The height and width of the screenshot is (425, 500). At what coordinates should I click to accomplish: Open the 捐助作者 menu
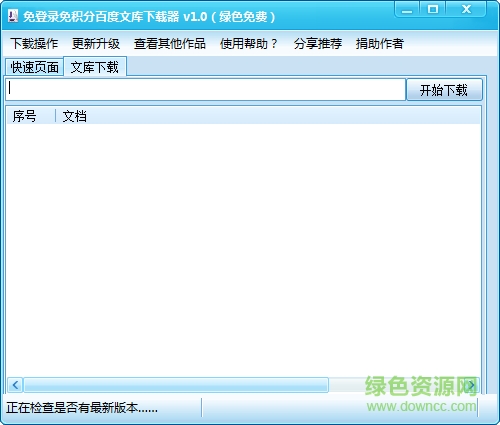tap(379, 43)
